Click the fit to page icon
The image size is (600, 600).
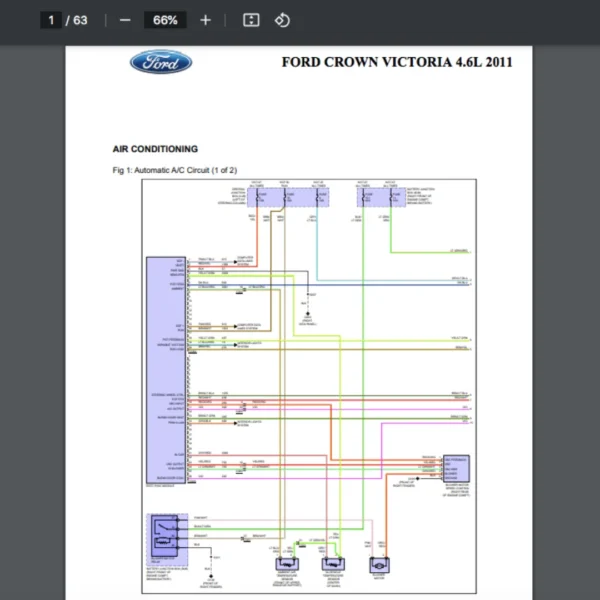coord(251,20)
